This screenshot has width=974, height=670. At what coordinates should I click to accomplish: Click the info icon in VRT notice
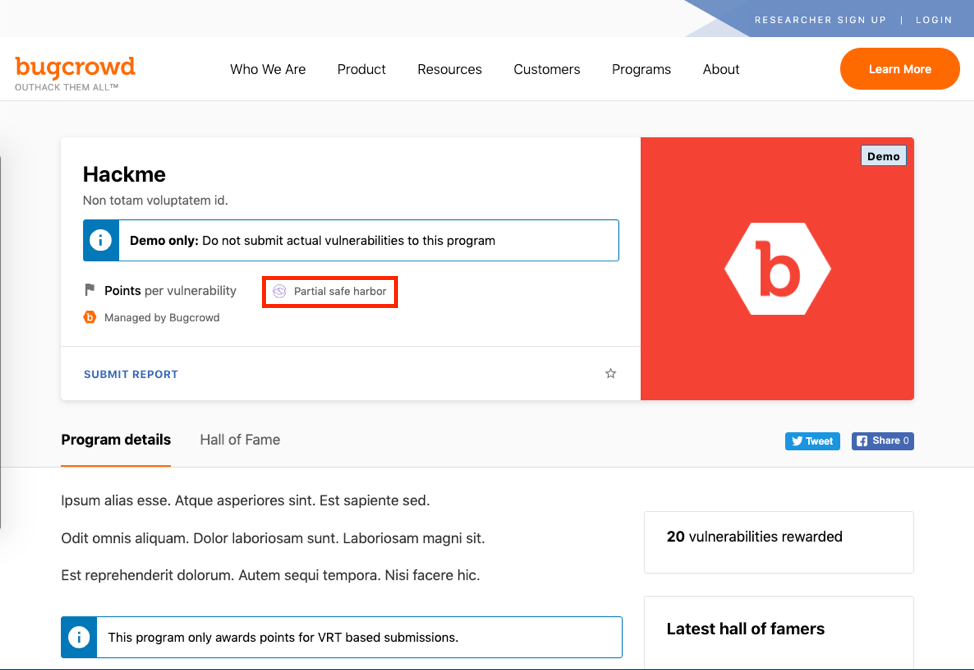[79, 637]
